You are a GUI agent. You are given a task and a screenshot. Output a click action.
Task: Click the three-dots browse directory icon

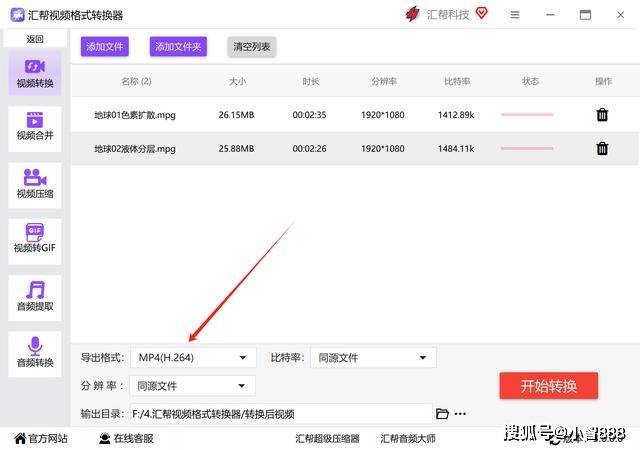point(460,414)
